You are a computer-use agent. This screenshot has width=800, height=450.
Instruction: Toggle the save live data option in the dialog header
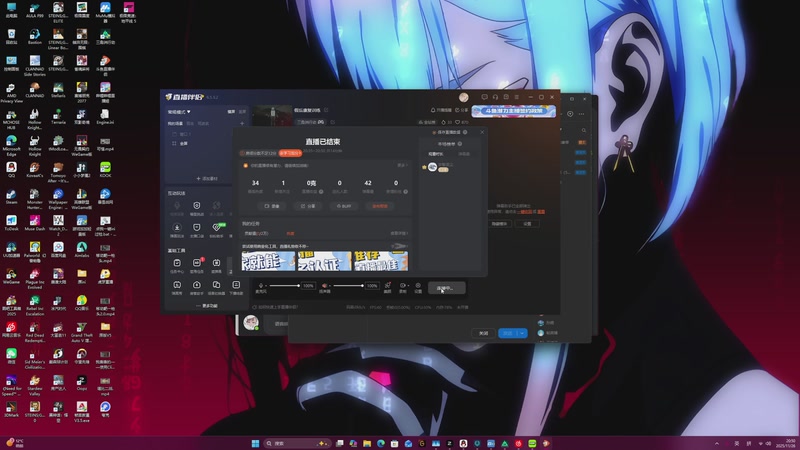coord(449,132)
